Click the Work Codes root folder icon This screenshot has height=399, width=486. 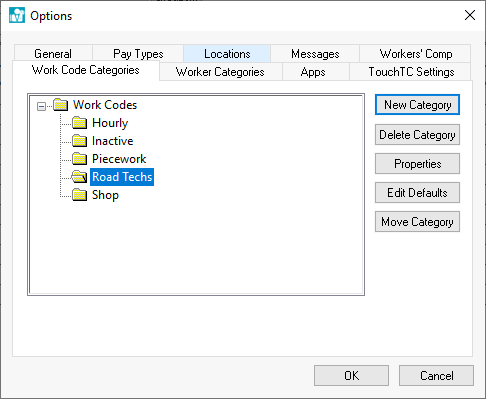click(x=61, y=105)
